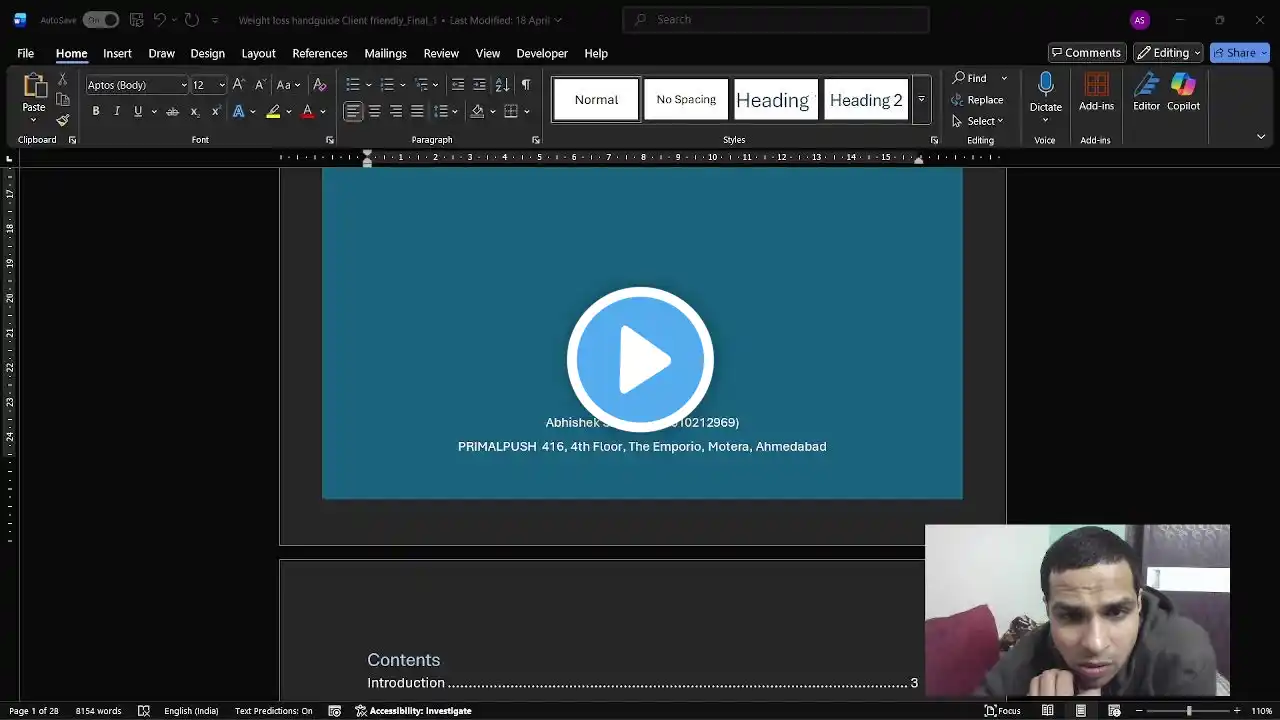Apply superscript formatting

[x=215, y=111]
